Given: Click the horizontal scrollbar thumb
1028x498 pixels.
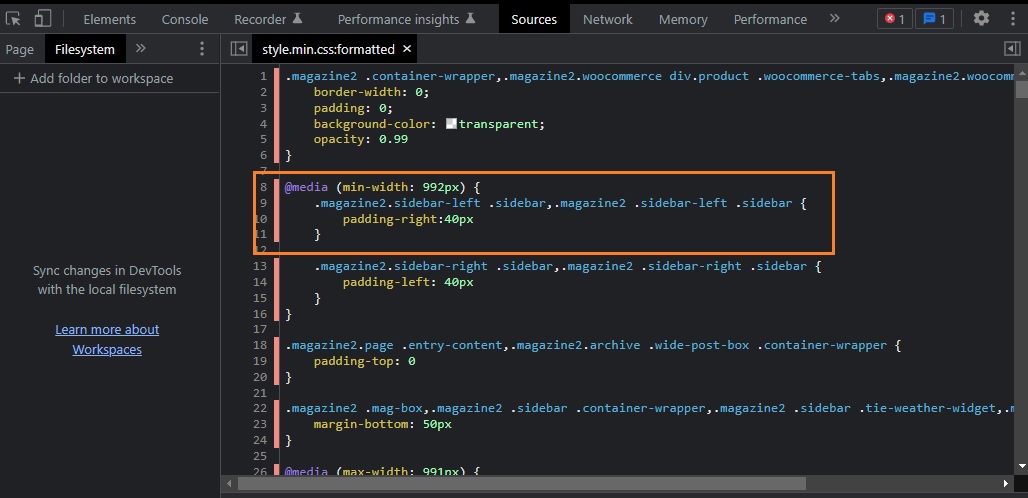Looking at the screenshot, I should pyautogui.click(x=521, y=484).
